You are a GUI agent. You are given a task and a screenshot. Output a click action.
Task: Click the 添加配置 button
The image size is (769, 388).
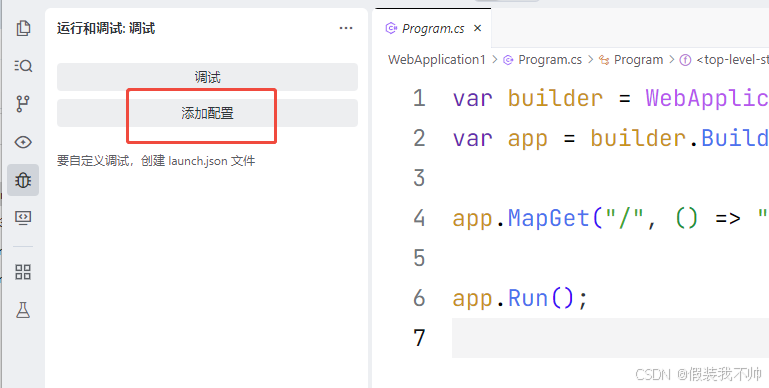point(207,113)
